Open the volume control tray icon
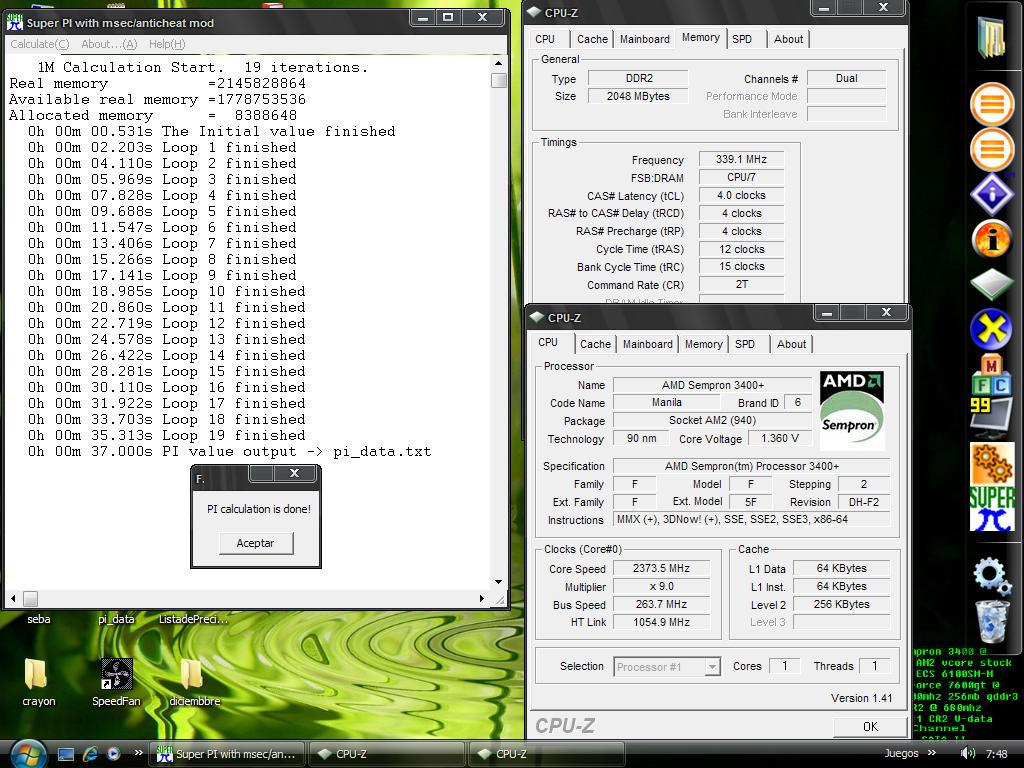Screen dimensions: 1024x768 pos(968,754)
